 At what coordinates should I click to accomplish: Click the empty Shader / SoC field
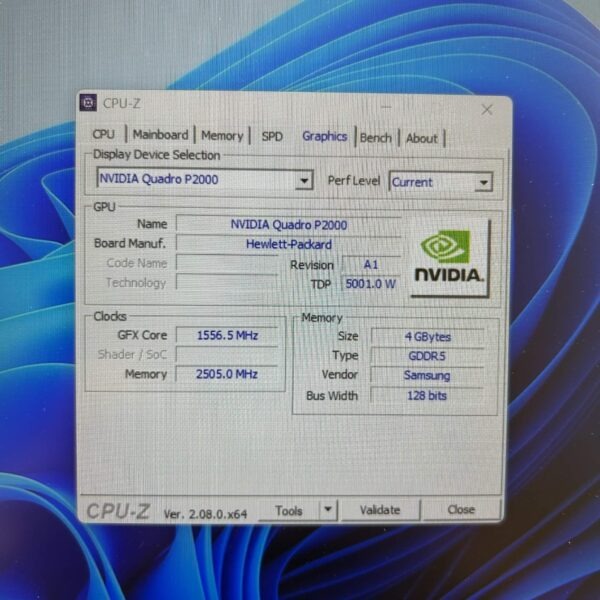pyautogui.click(x=227, y=355)
